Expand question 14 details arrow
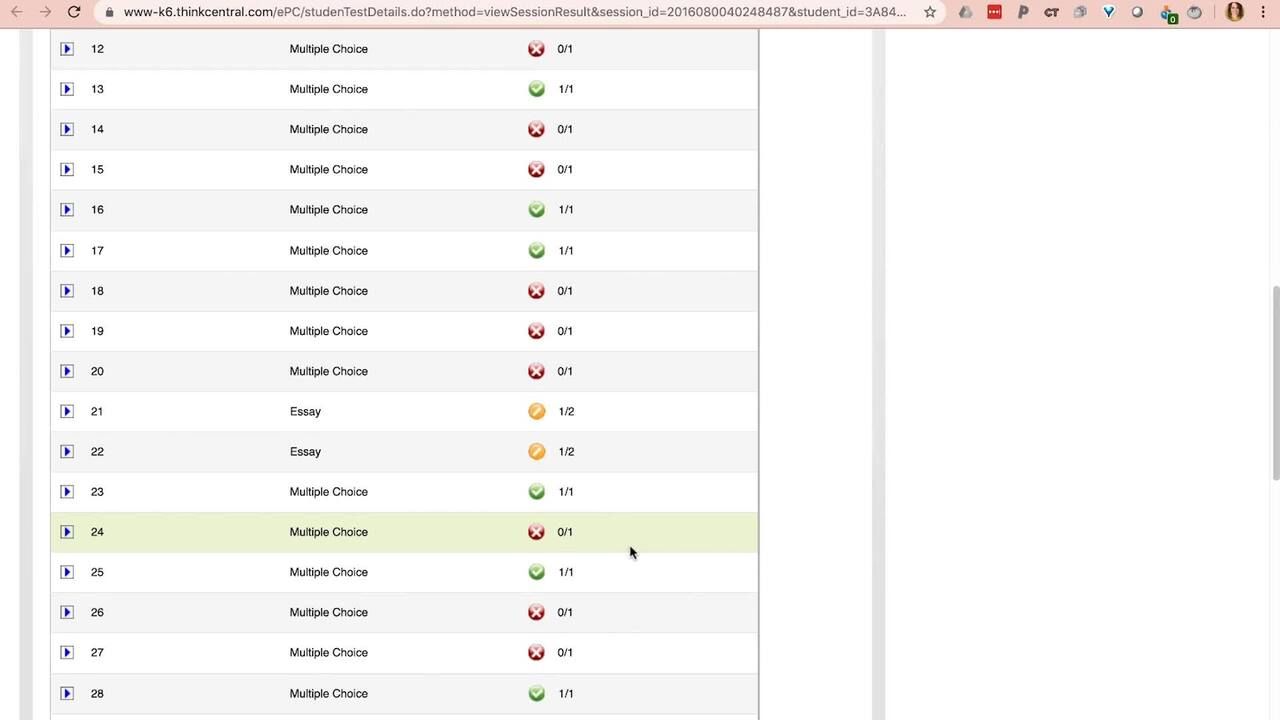Viewport: 1280px width, 720px height. click(67, 129)
